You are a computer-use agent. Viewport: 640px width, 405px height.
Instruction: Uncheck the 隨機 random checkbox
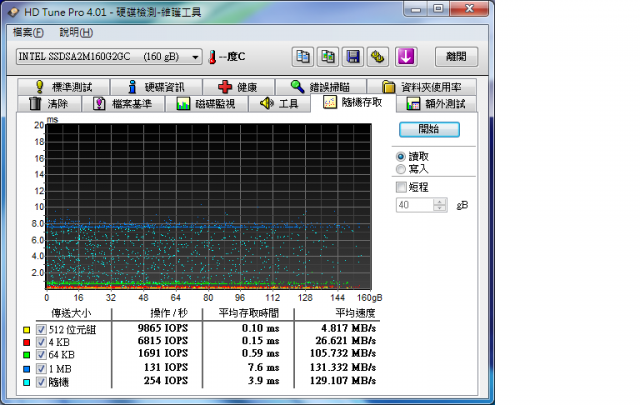[41, 382]
